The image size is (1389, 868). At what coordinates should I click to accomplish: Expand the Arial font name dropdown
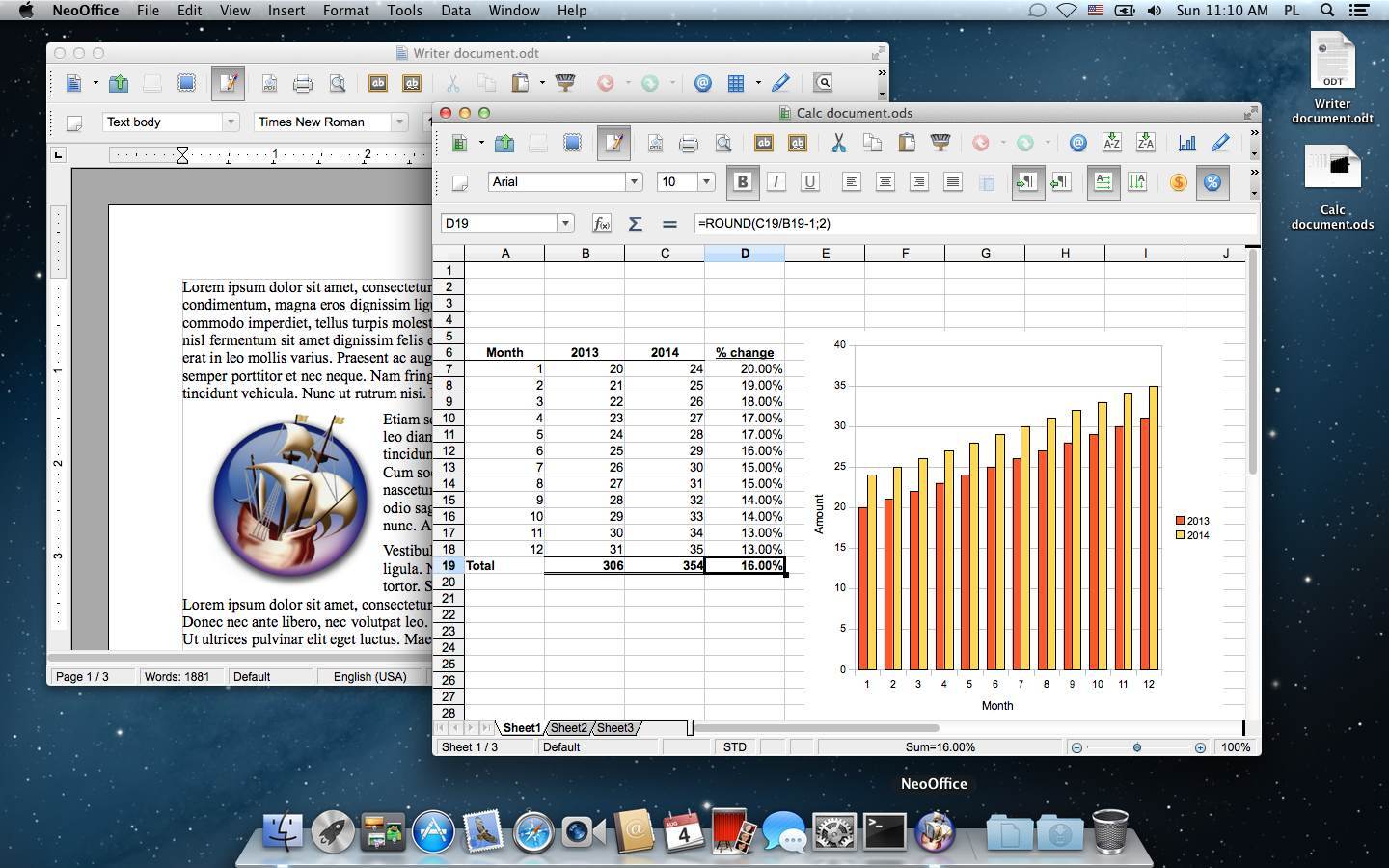[x=634, y=181]
